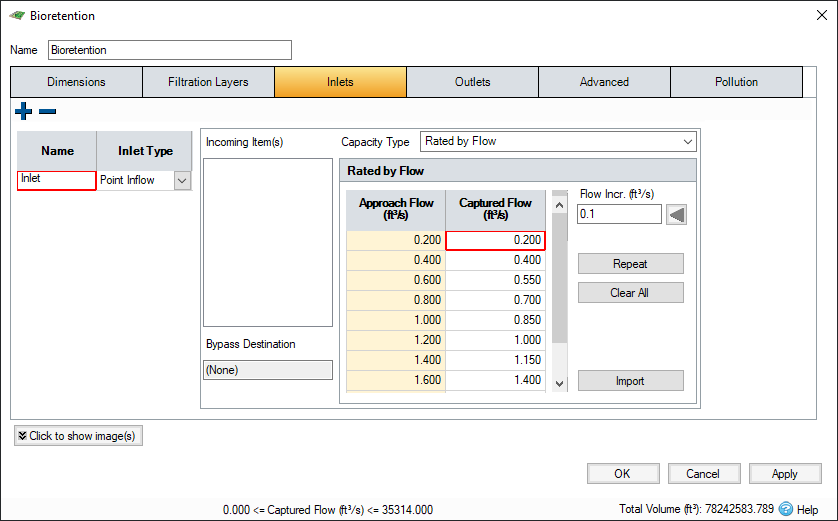Click scroll up arrow of flow table
Image resolution: width=838 pixels, height=521 pixels.
point(560,205)
